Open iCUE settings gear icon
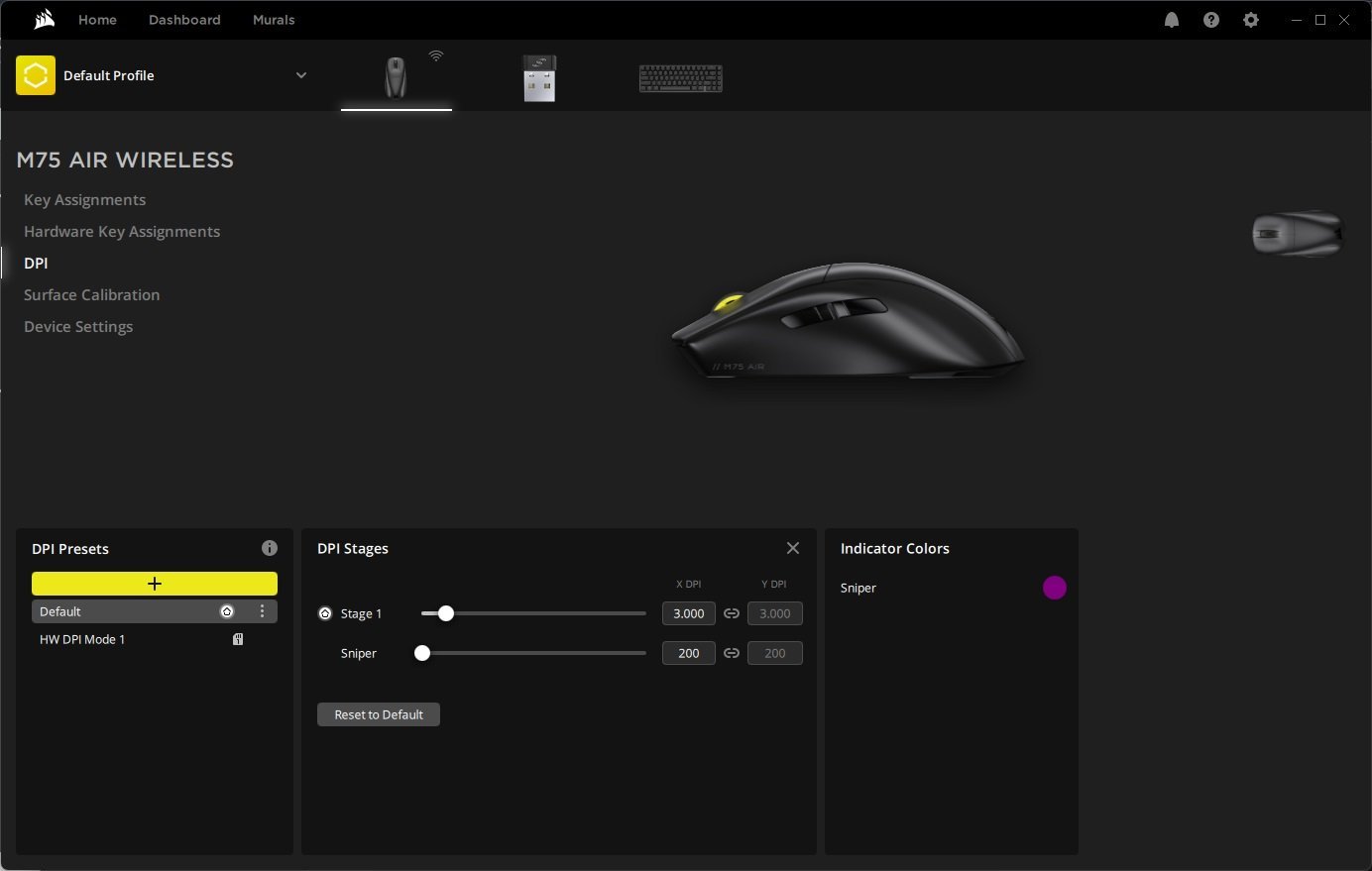The image size is (1372, 871). point(1251,20)
